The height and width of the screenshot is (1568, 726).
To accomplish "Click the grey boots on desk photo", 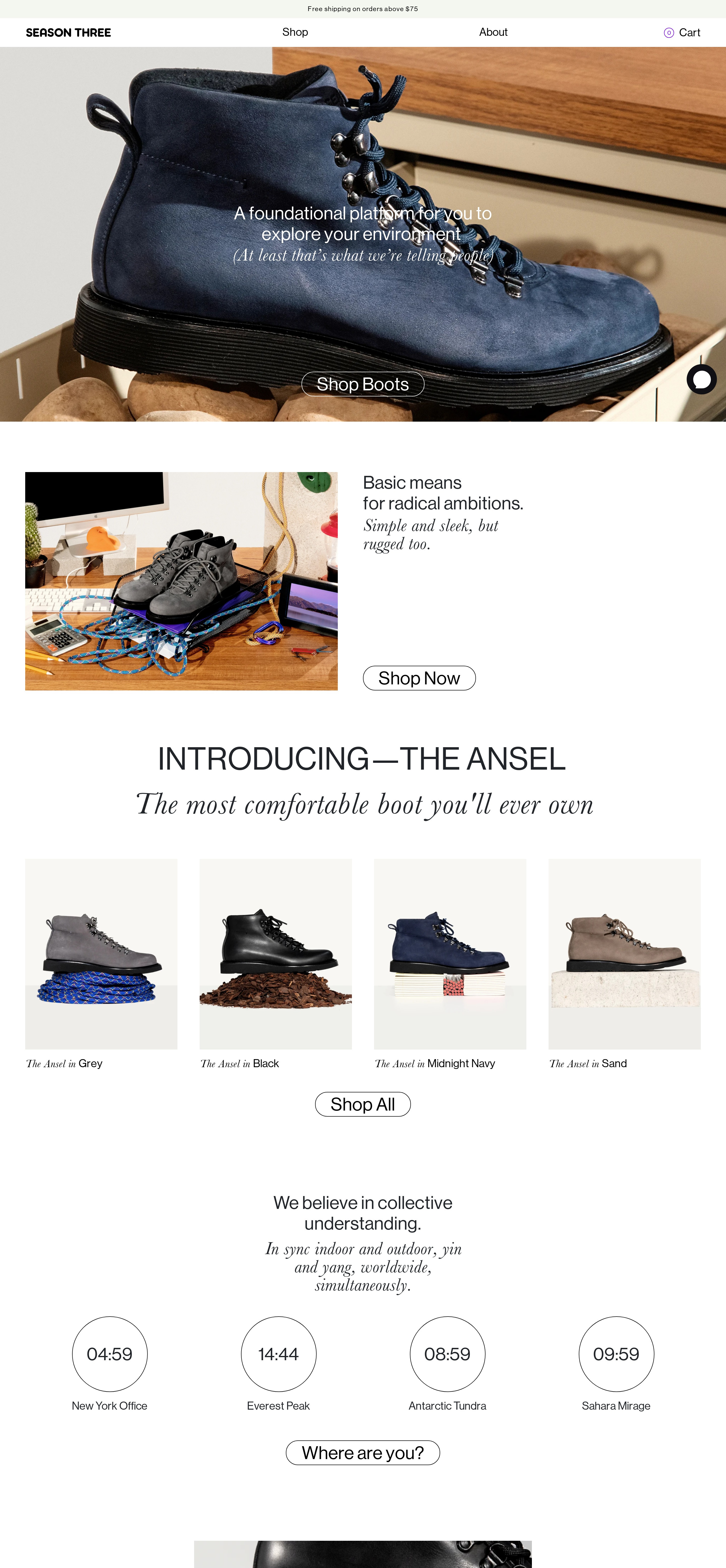I will point(181,581).
